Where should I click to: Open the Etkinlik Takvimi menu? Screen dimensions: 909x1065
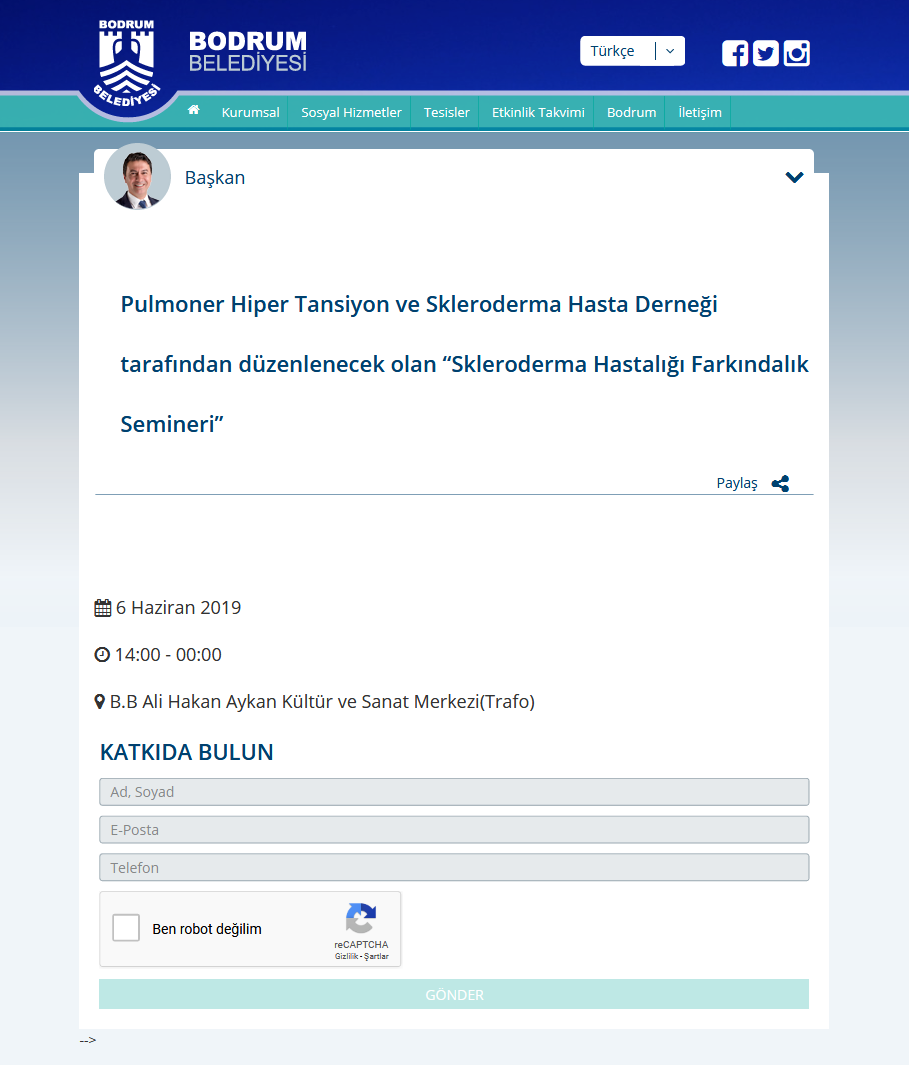(x=538, y=112)
